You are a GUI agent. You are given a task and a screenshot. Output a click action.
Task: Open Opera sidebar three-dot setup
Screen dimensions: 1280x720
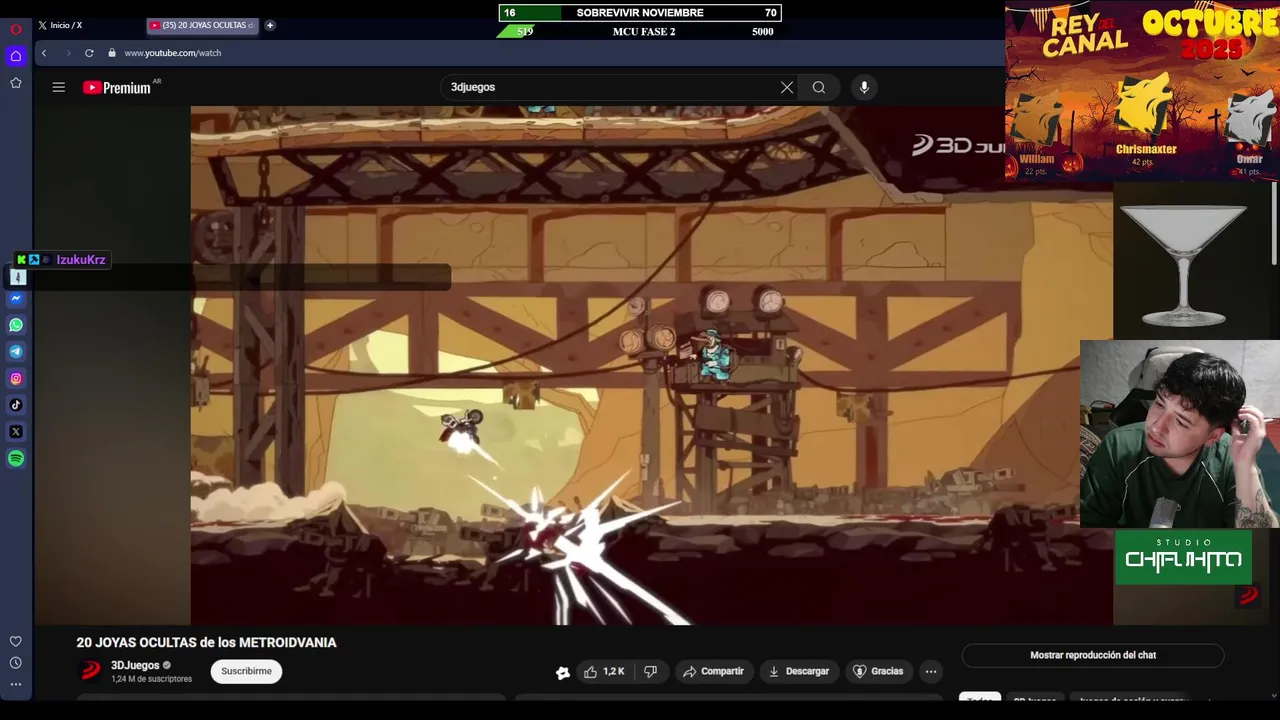pyautogui.click(x=16, y=685)
